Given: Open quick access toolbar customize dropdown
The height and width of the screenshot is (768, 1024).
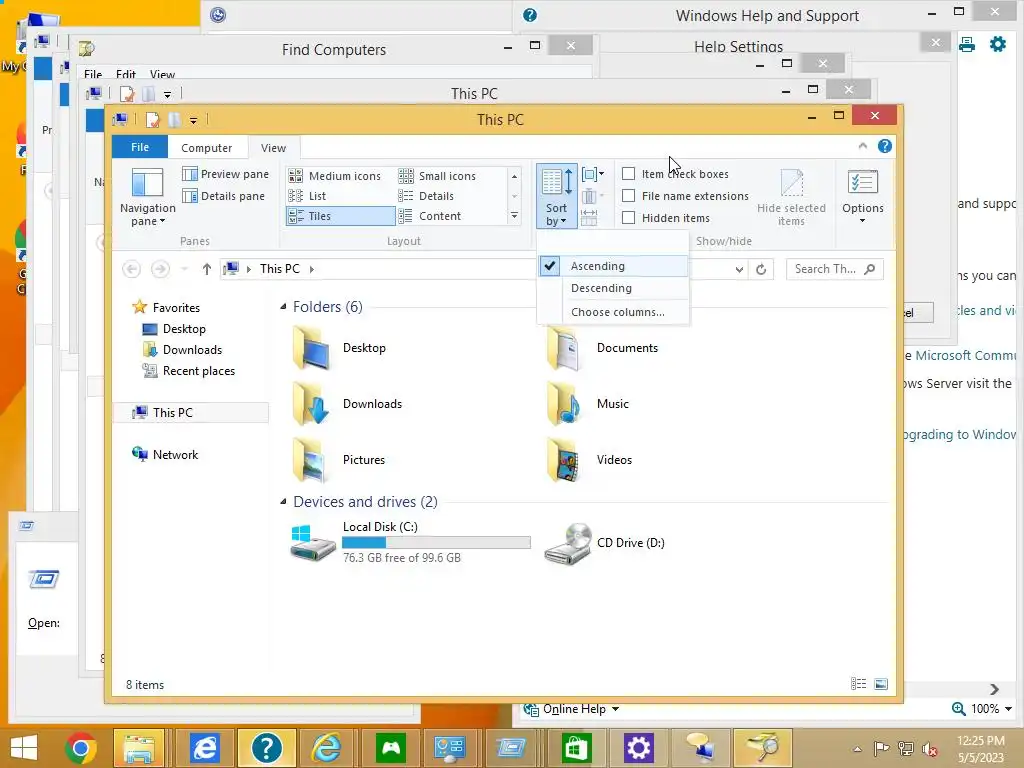Looking at the screenshot, I should click(193, 120).
